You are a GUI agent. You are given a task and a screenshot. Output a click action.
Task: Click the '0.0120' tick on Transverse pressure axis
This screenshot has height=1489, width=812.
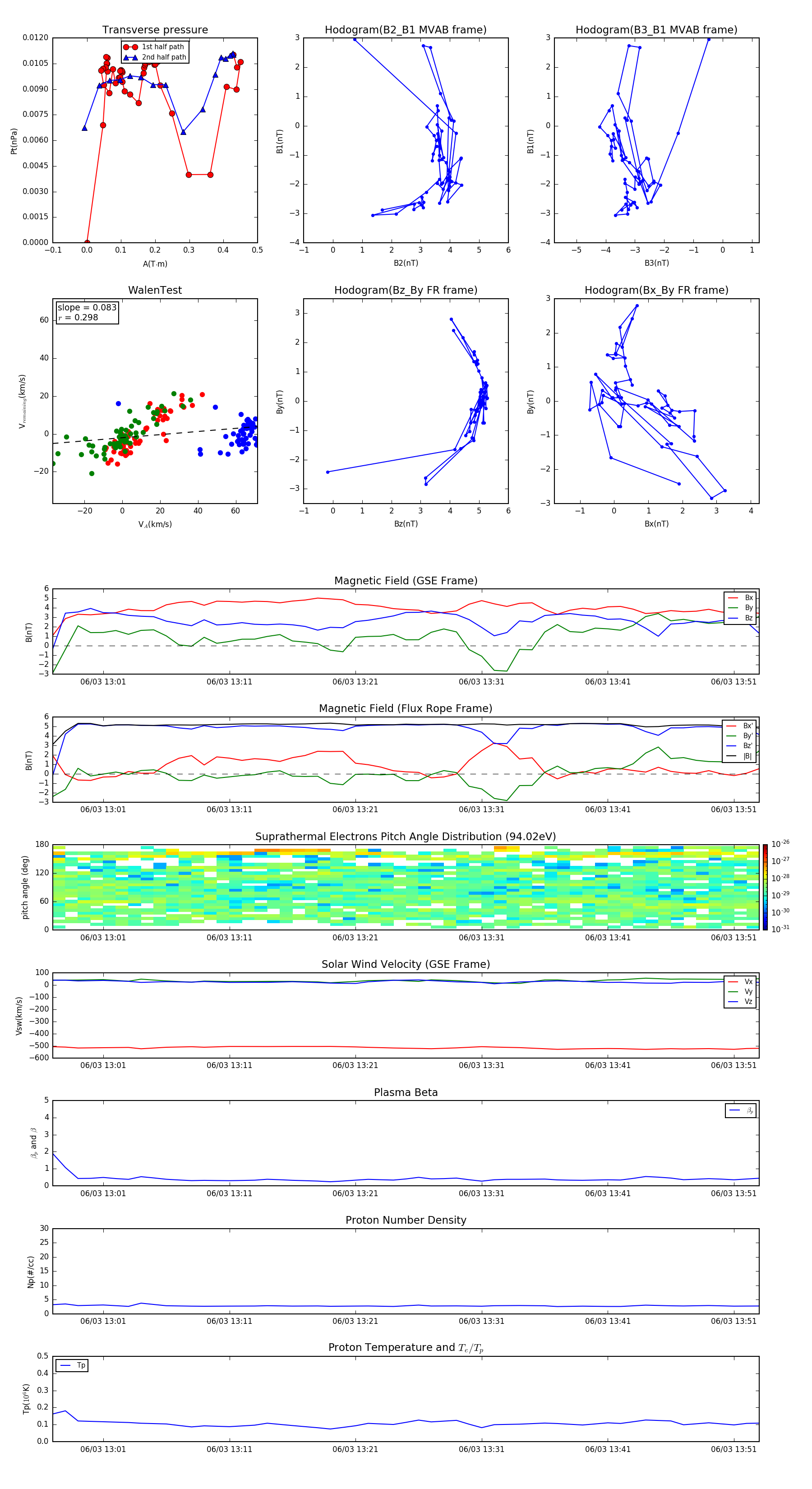[x=35, y=37]
